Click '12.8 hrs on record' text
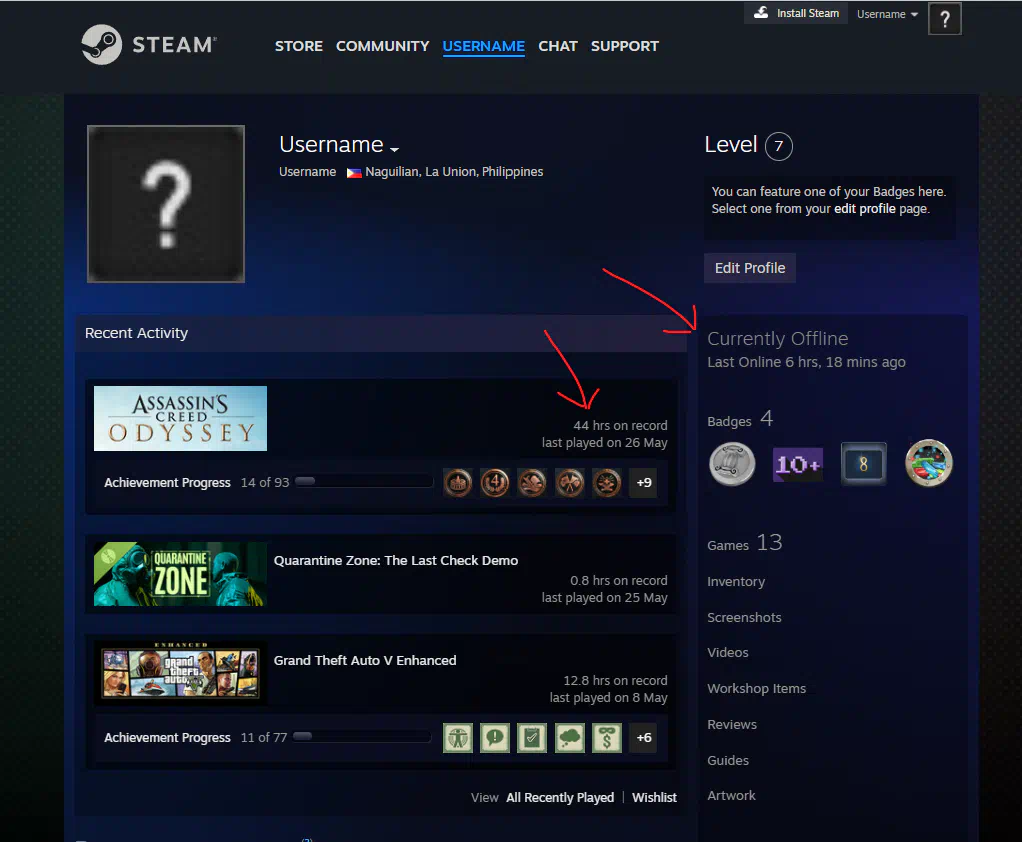The height and width of the screenshot is (842, 1022). coord(615,680)
